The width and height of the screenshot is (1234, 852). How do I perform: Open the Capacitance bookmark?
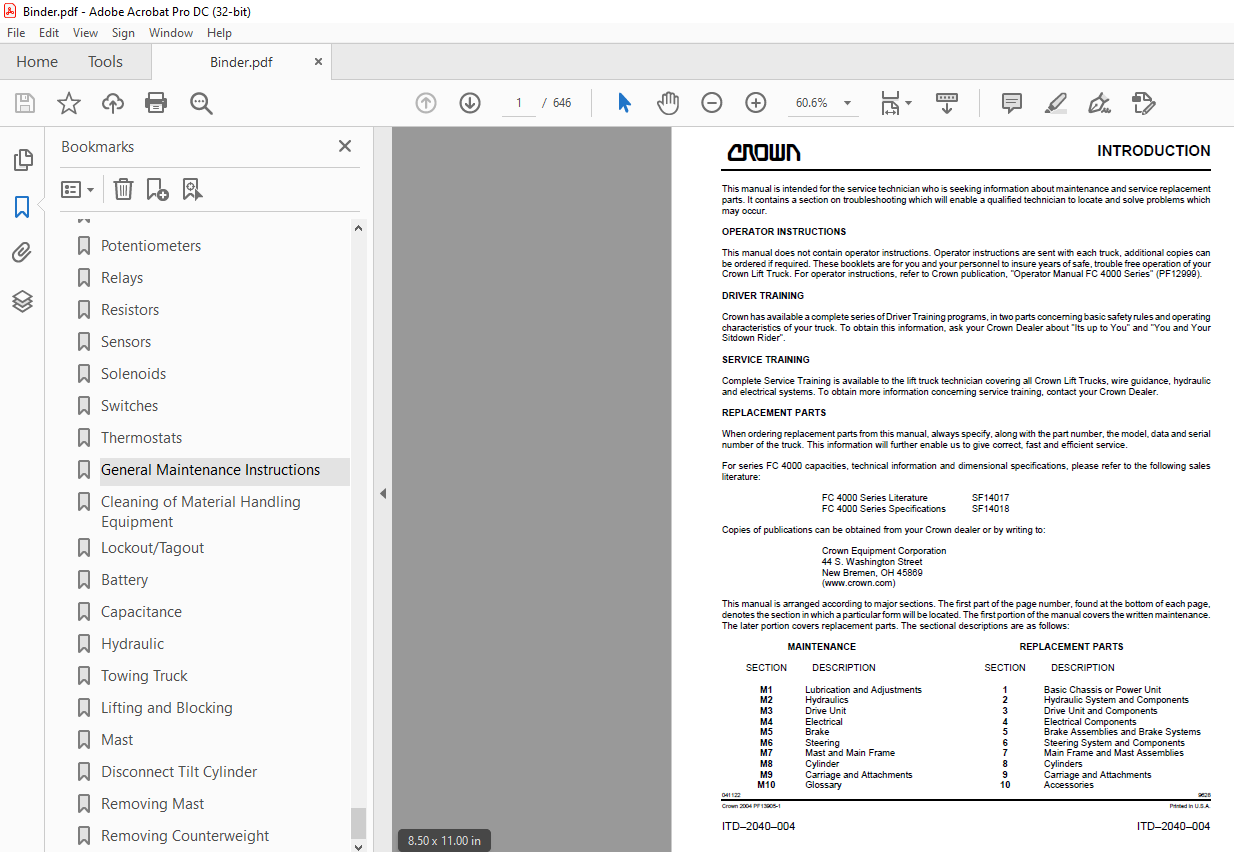pyautogui.click(x=141, y=612)
